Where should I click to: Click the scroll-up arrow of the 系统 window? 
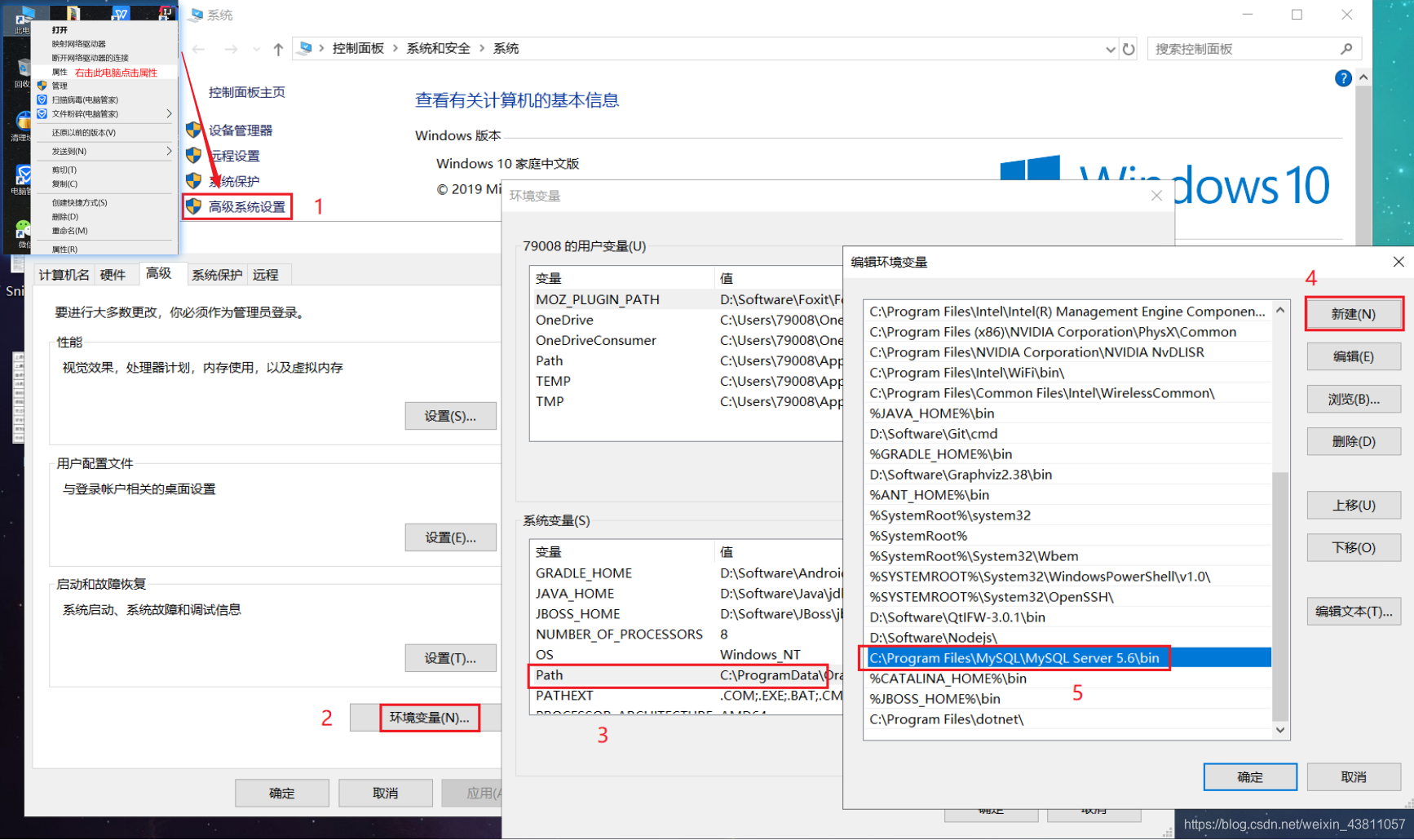(1363, 77)
